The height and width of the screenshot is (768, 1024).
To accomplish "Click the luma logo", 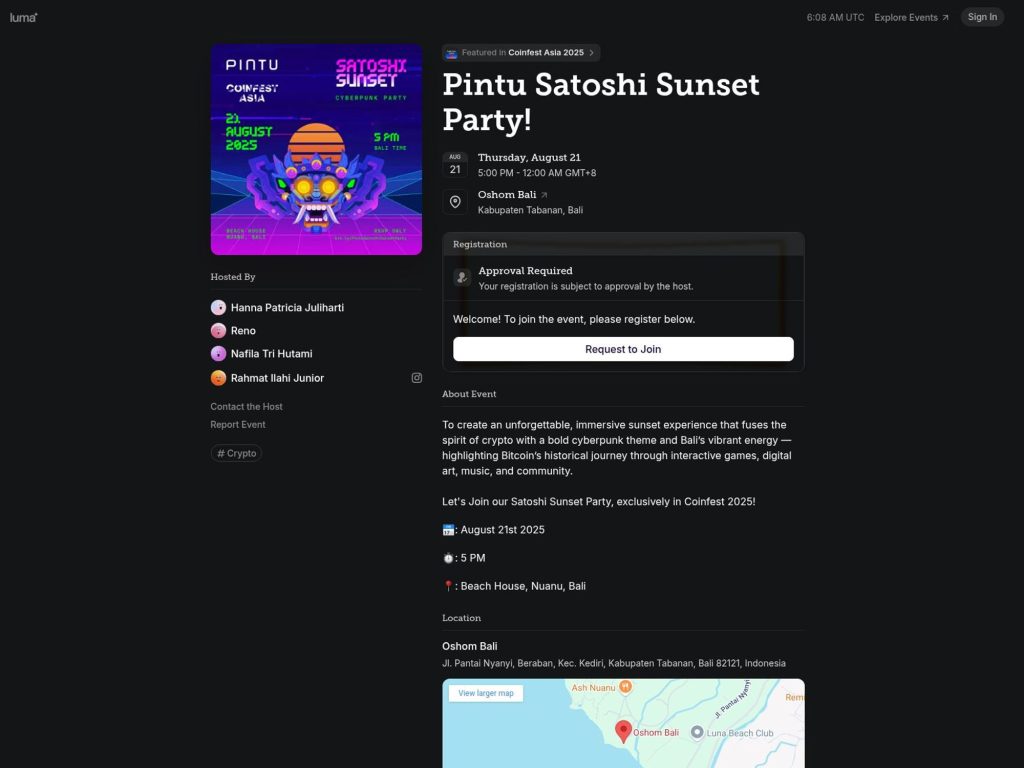I will 22,17.
